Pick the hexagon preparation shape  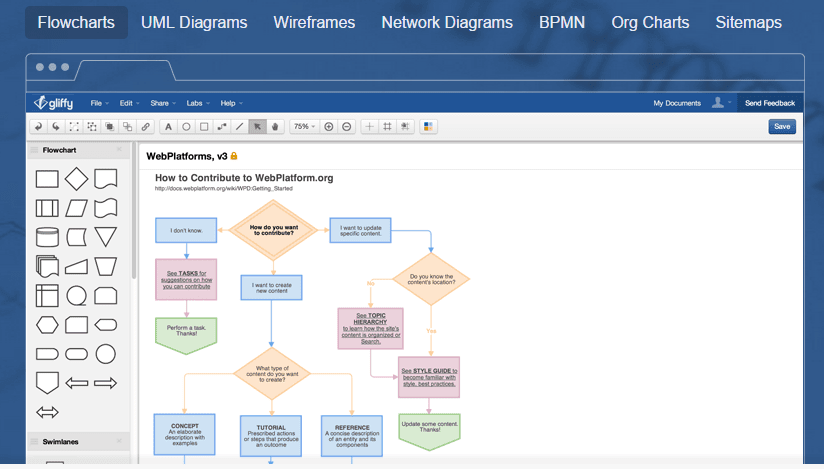tap(47, 325)
